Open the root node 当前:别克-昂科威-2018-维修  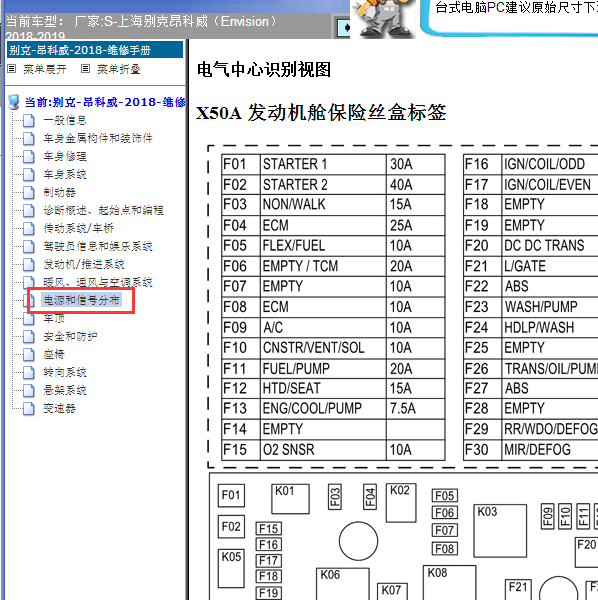point(105,102)
